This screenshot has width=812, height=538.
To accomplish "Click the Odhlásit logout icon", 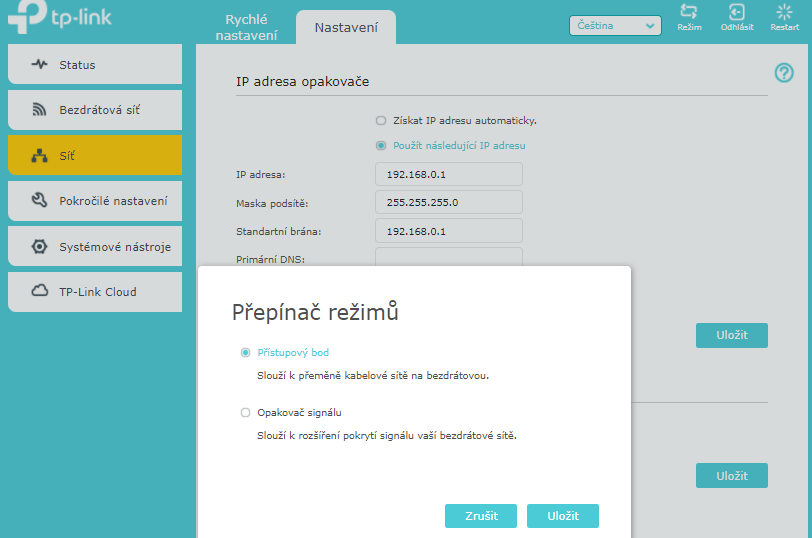I will [737, 13].
